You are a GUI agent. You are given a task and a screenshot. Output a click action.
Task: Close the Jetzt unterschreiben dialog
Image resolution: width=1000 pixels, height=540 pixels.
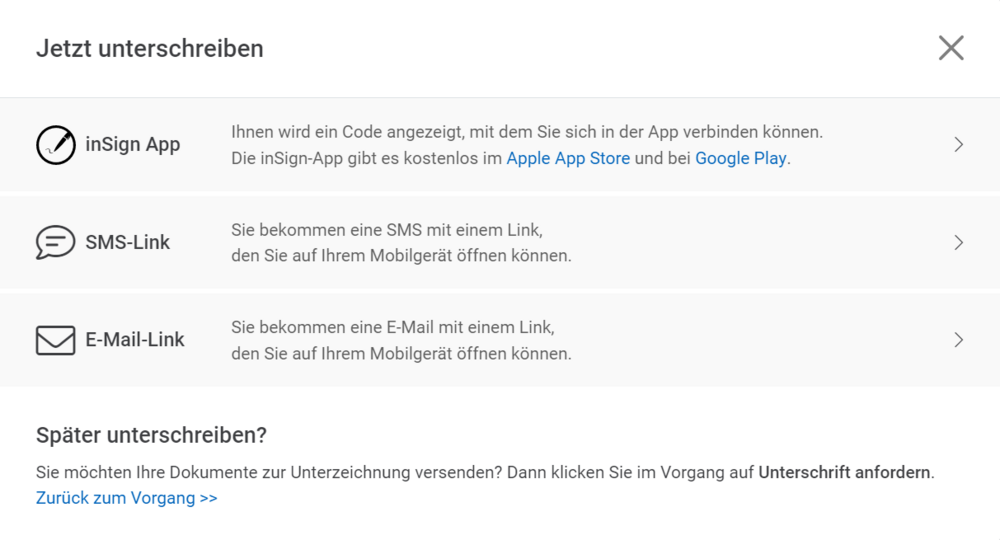click(951, 48)
